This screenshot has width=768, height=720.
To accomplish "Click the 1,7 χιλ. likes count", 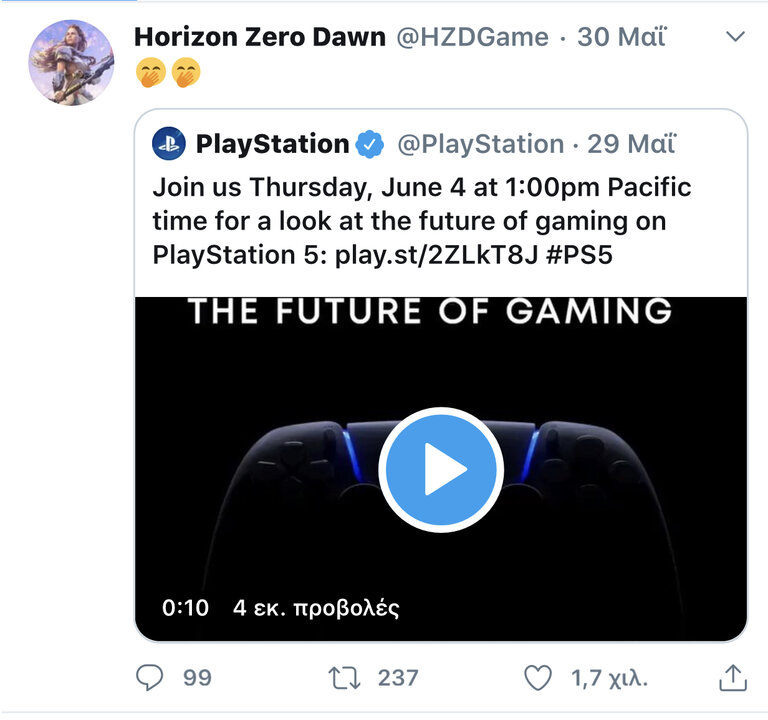I will [609, 678].
